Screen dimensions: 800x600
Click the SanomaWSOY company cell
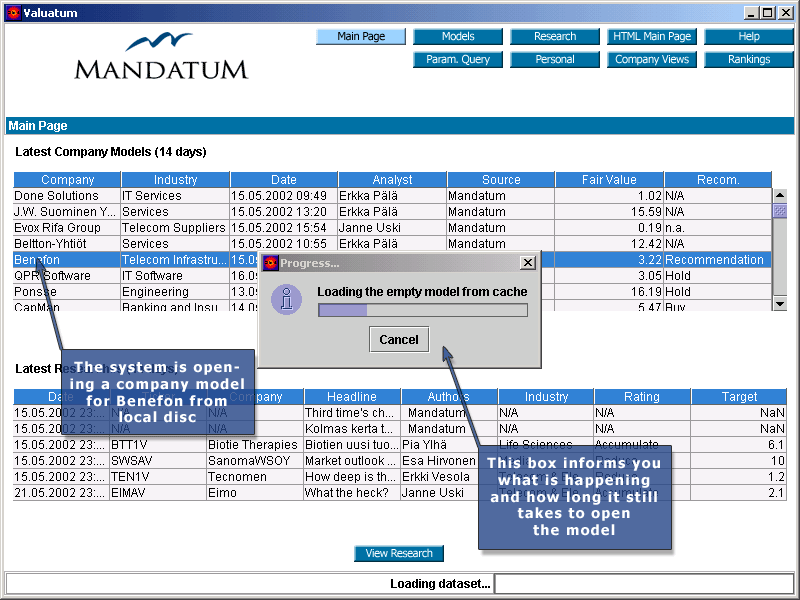[255, 461]
